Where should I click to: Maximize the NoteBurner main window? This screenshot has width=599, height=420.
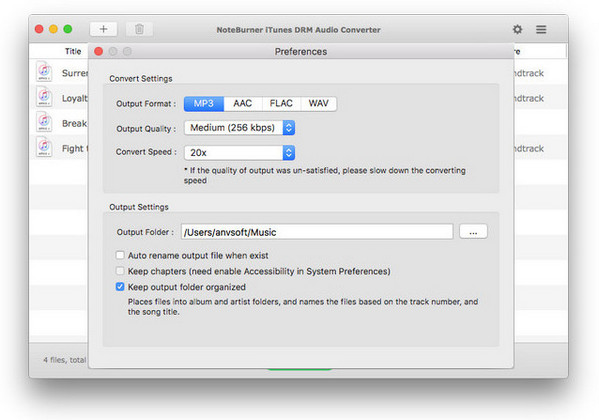[x=68, y=29]
